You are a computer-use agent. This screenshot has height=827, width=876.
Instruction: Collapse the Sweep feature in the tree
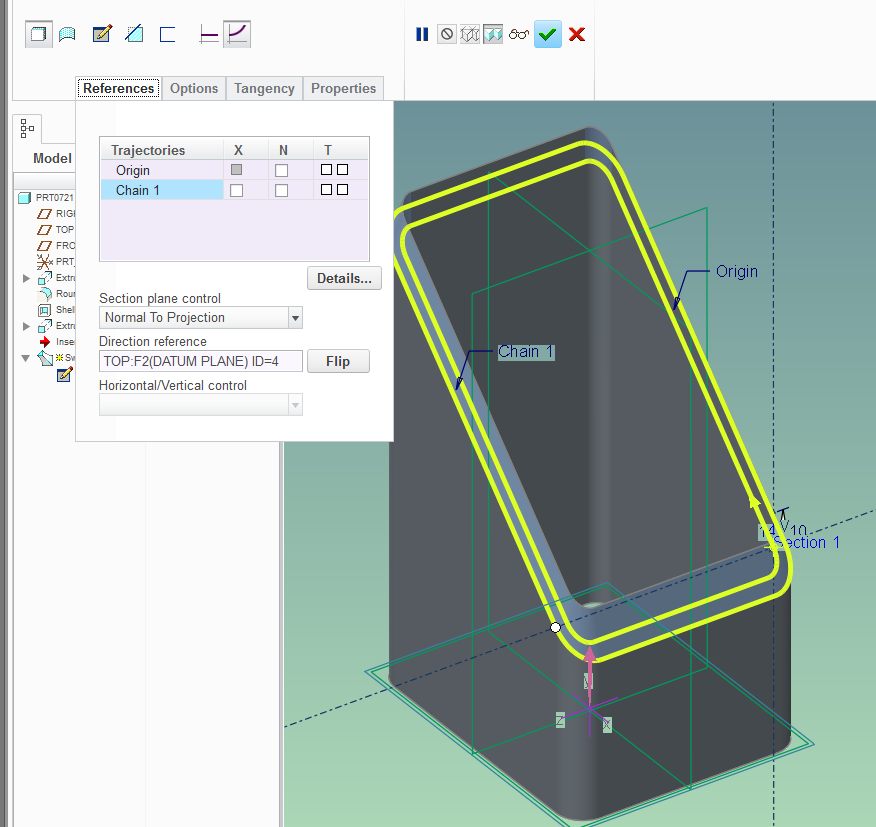(x=26, y=358)
